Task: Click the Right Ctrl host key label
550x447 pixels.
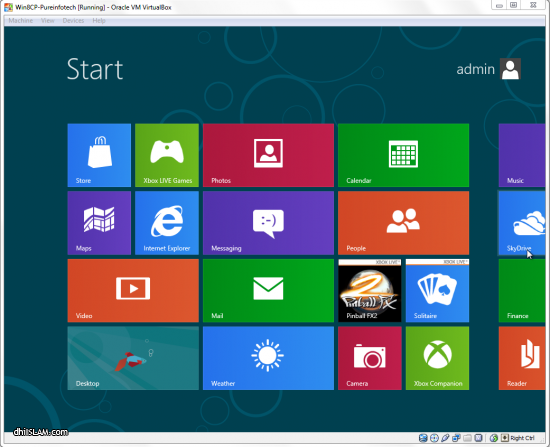Action: point(522,438)
